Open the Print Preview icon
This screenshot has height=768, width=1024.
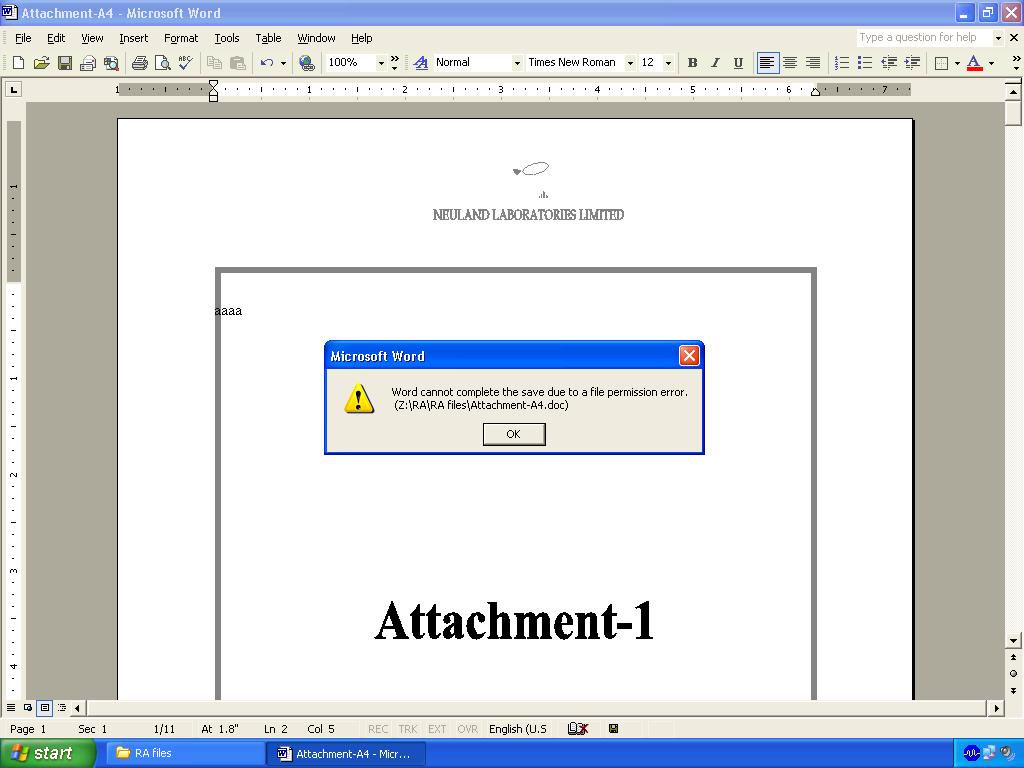pyautogui.click(x=162, y=63)
